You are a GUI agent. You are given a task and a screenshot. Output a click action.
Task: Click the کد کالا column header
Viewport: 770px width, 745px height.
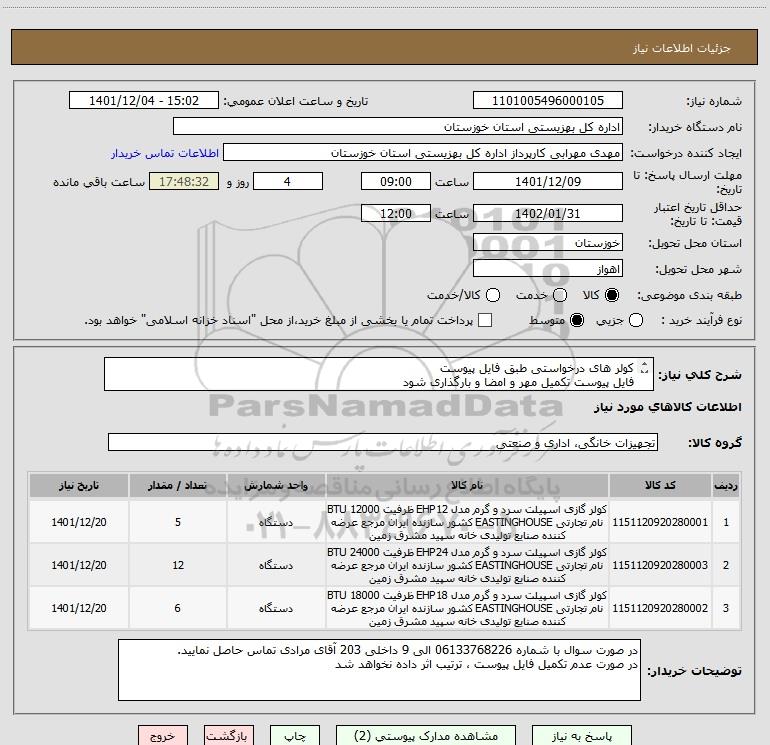tap(660, 486)
